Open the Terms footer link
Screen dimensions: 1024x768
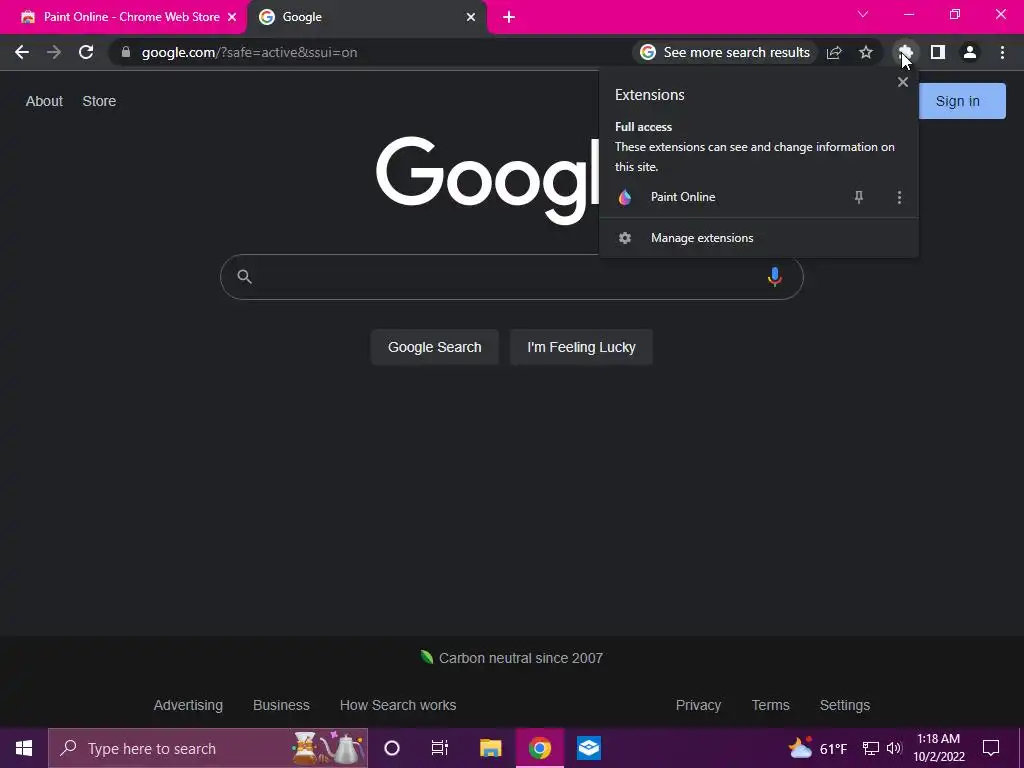coord(771,705)
